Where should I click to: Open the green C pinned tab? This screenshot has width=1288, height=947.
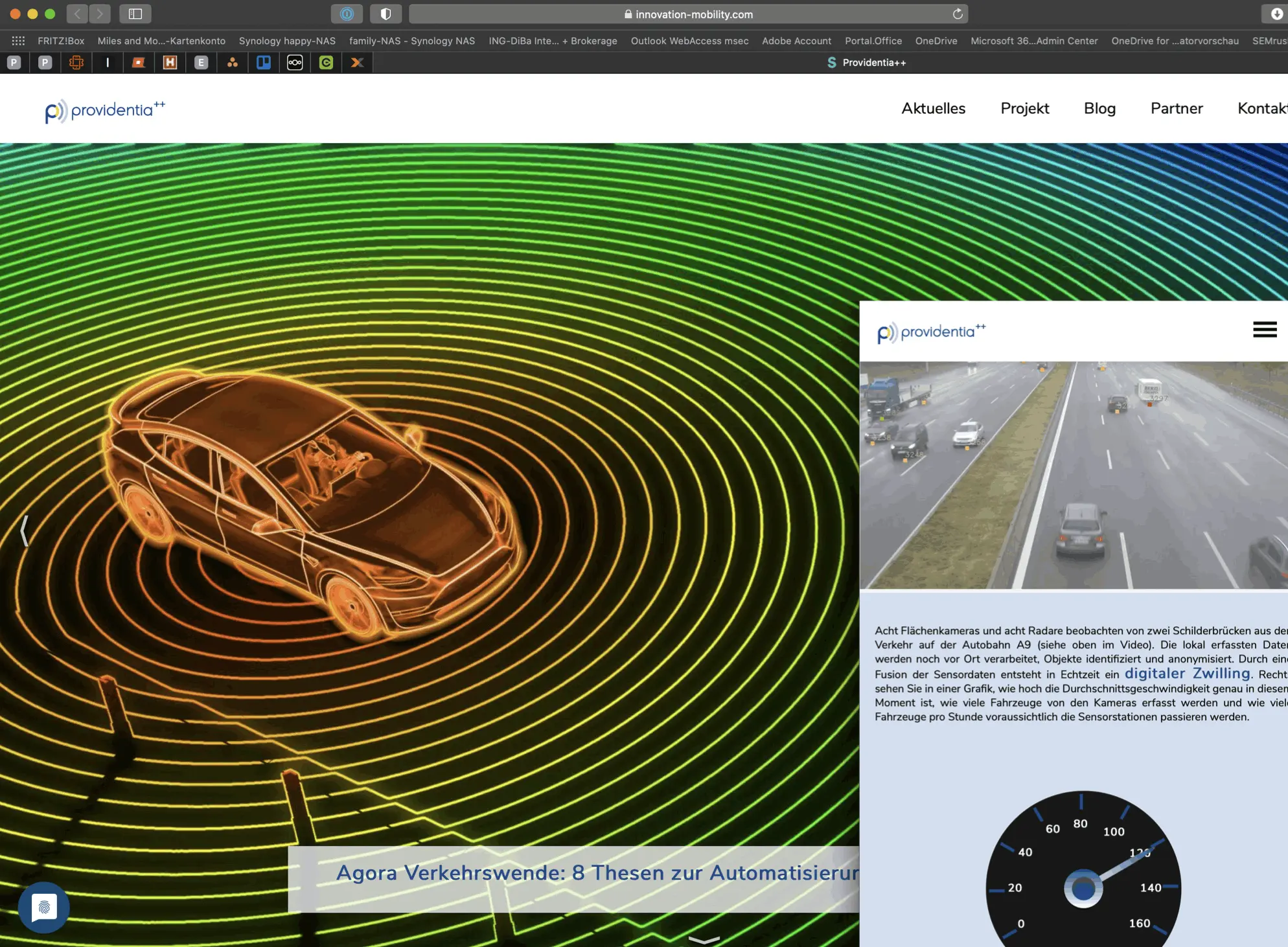pyautogui.click(x=326, y=62)
